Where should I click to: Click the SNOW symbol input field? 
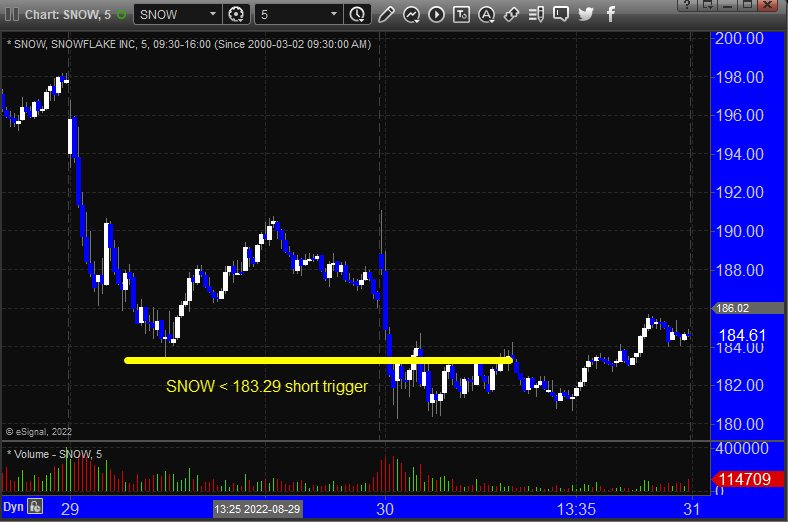170,15
